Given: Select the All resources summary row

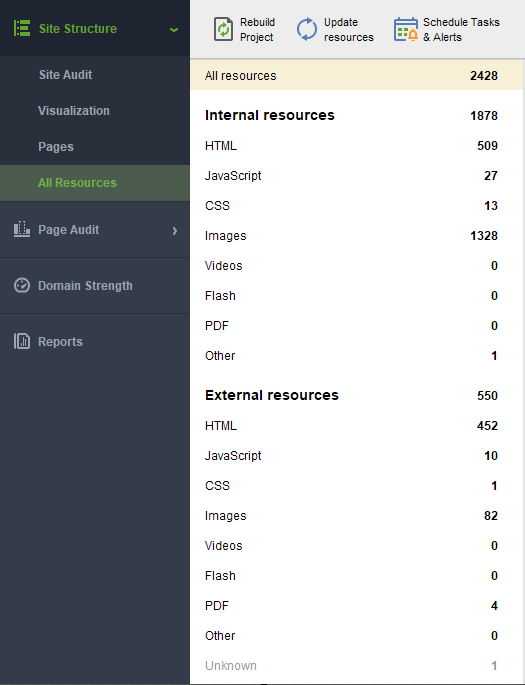Looking at the screenshot, I should (x=356, y=76).
